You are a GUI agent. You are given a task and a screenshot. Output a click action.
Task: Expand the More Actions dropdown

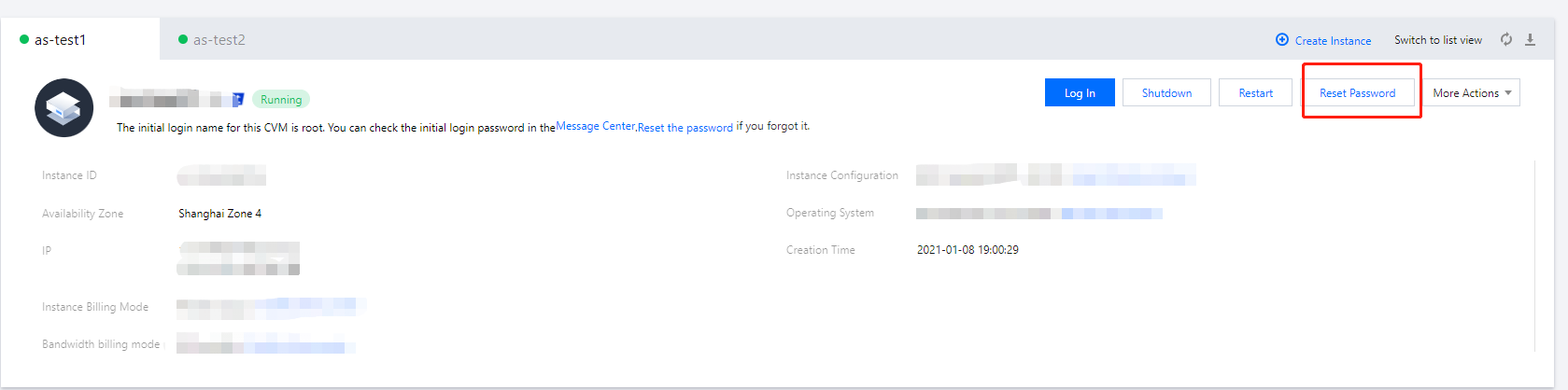1471,93
